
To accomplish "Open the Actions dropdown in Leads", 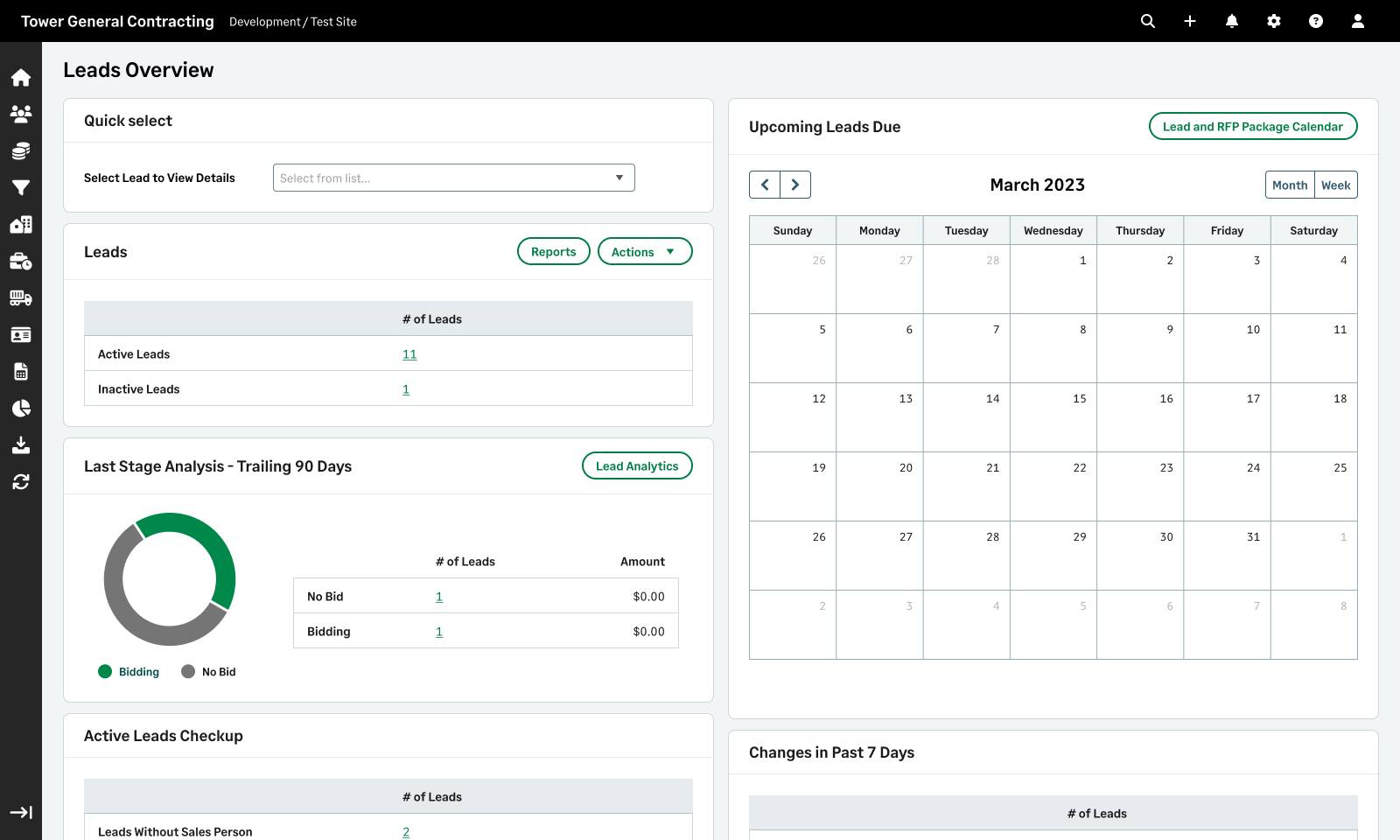I will [x=644, y=252].
